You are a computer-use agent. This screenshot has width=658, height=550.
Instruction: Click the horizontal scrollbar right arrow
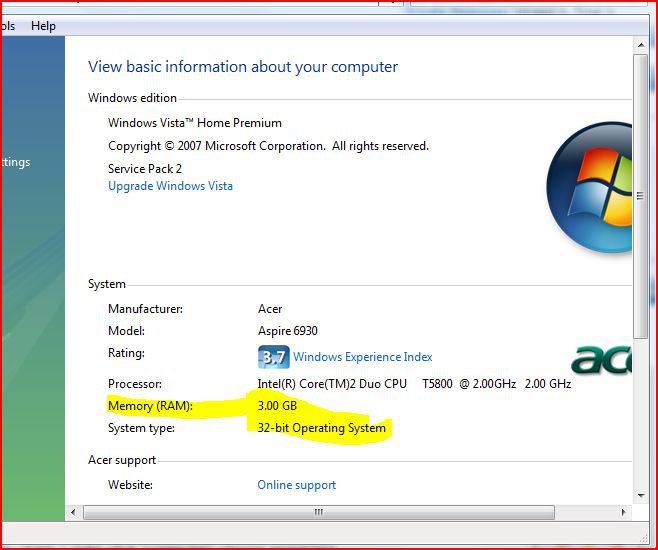(x=624, y=512)
